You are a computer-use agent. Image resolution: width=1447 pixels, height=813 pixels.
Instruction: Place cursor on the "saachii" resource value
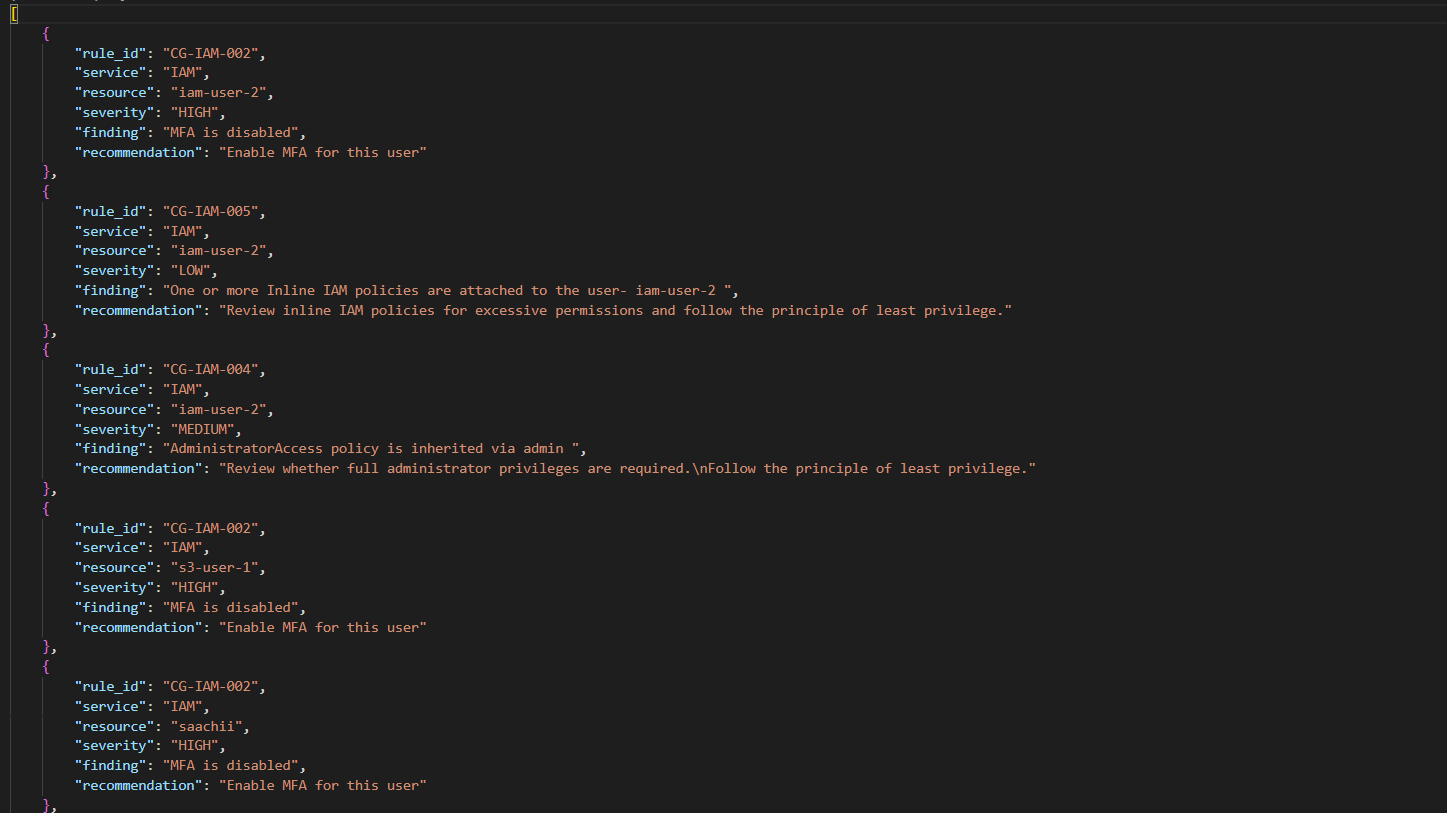click(206, 726)
